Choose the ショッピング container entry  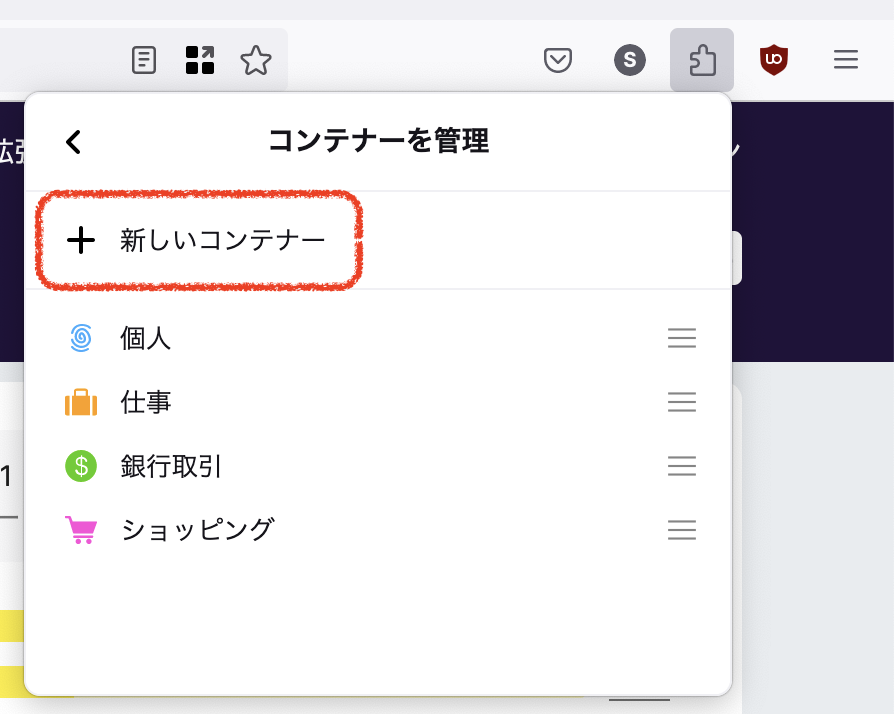point(197,529)
